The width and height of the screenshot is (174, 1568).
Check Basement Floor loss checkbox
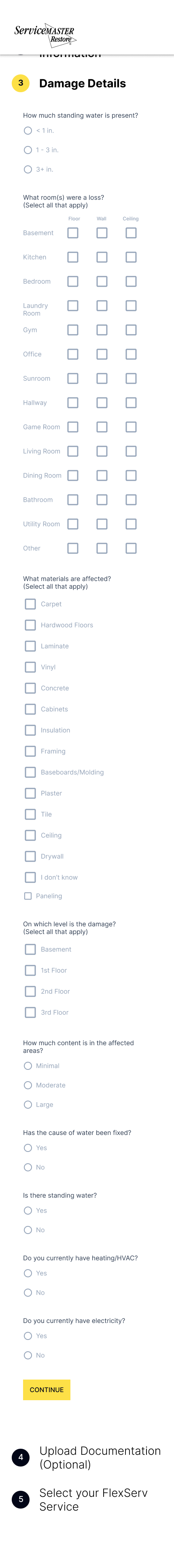pos(73,233)
